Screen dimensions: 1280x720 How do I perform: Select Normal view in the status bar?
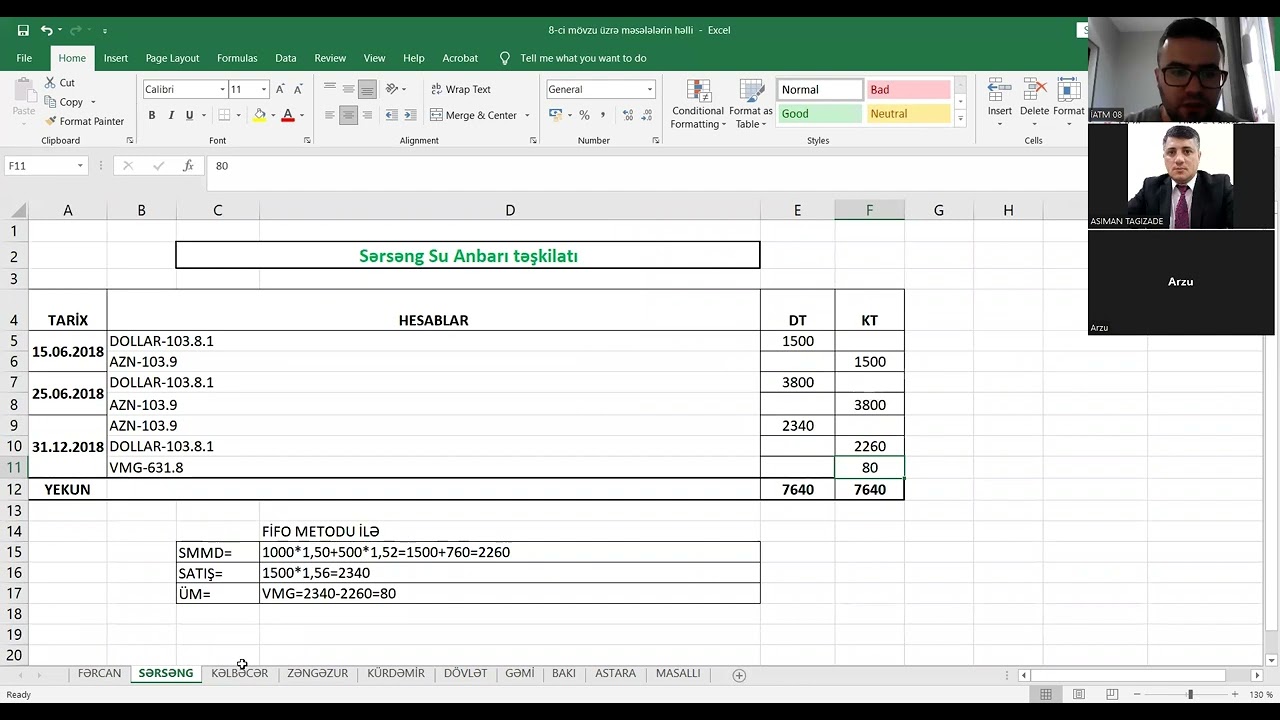click(x=1046, y=694)
